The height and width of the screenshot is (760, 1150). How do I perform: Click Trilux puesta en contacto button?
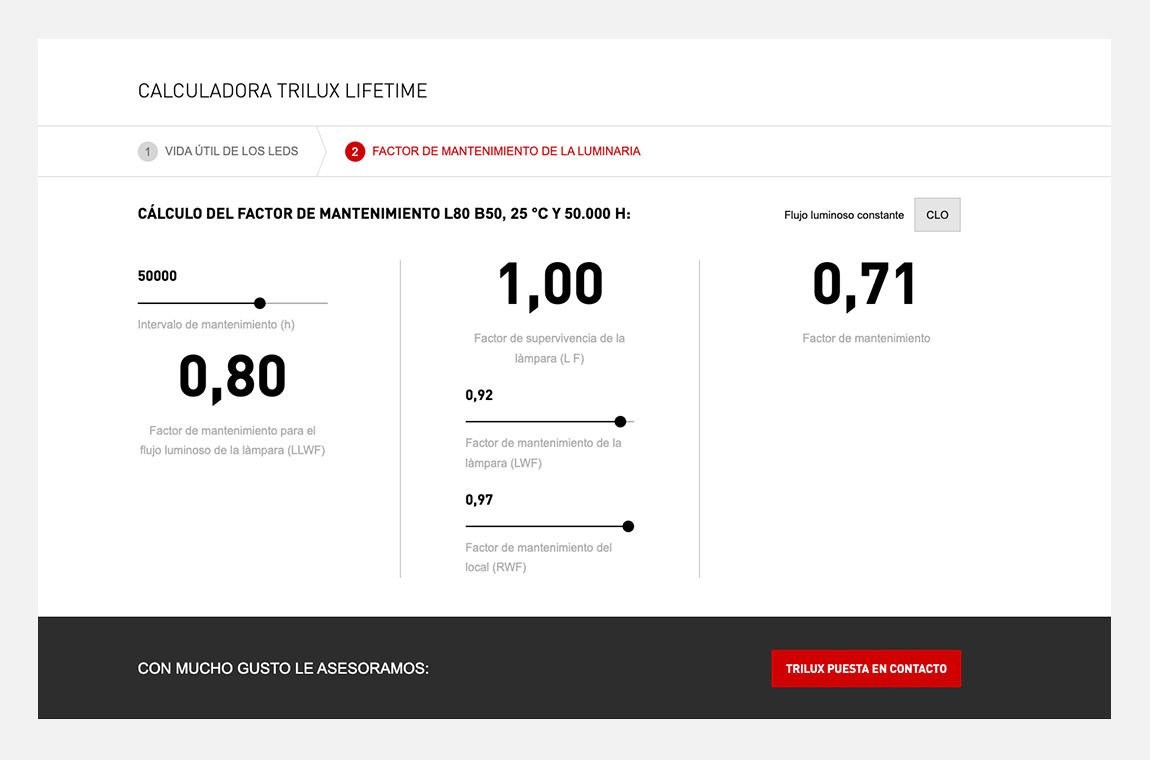coord(866,668)
